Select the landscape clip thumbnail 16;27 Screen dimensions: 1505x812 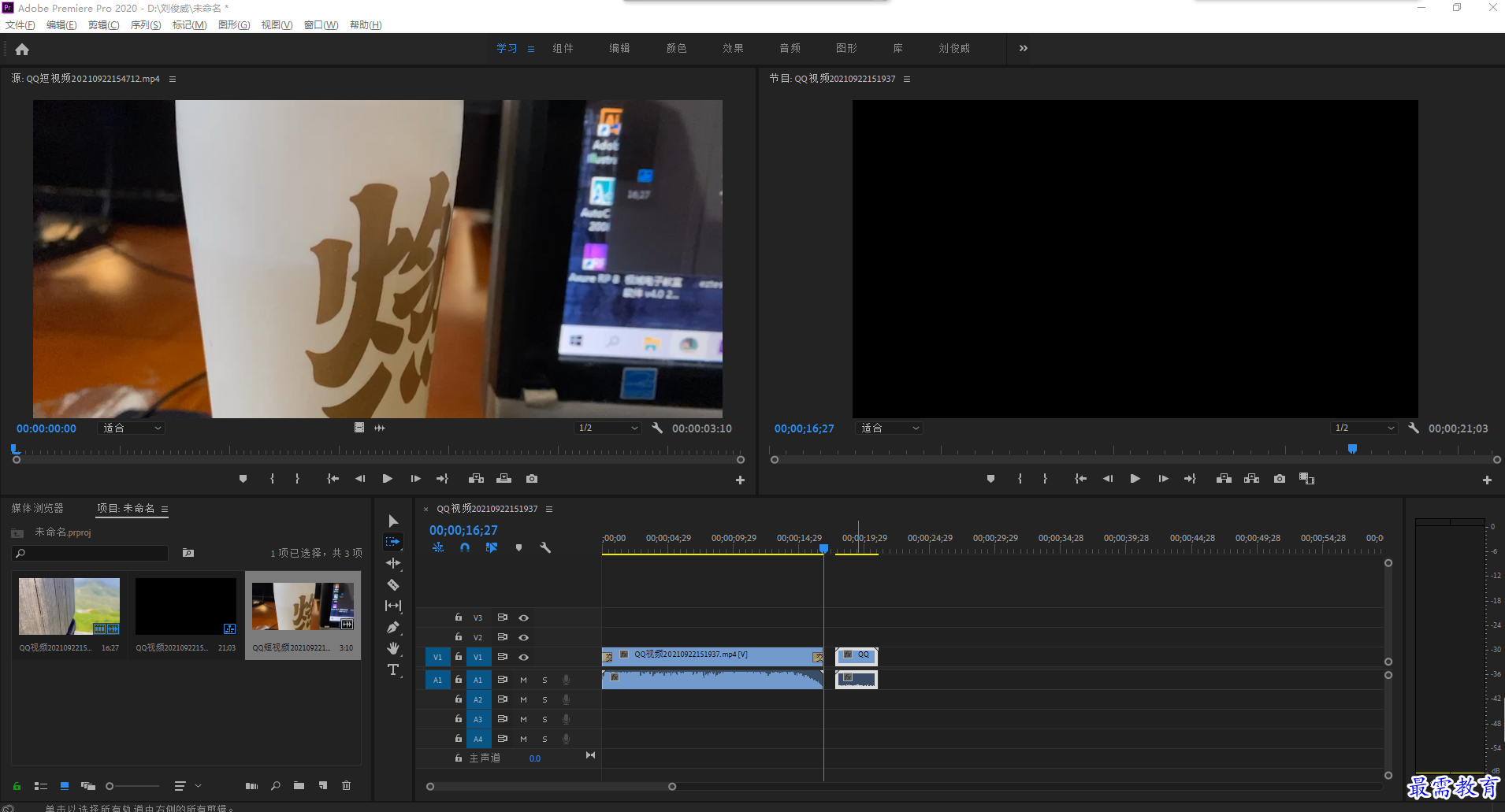(69, 606)
